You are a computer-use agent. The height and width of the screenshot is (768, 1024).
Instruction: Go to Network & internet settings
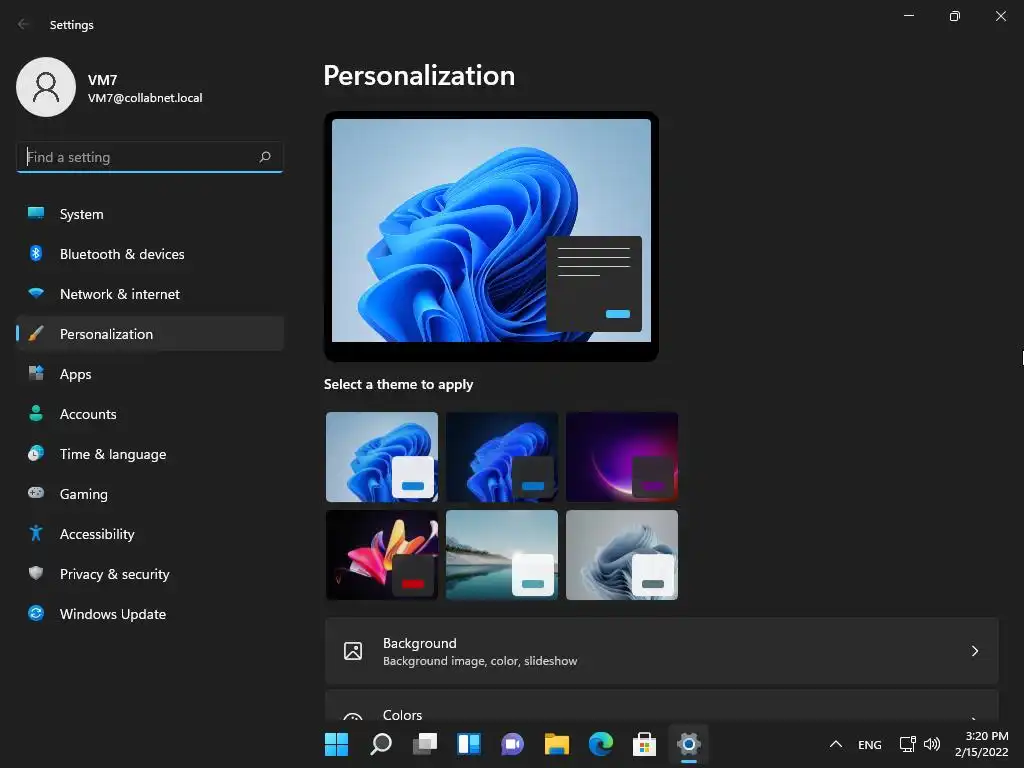tap(150, 293)
